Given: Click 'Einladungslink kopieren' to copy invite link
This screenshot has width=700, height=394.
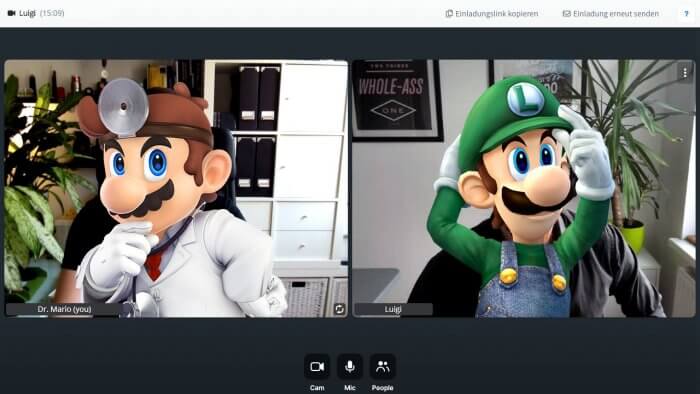Looking at the screenshot, I should (492, 13).
